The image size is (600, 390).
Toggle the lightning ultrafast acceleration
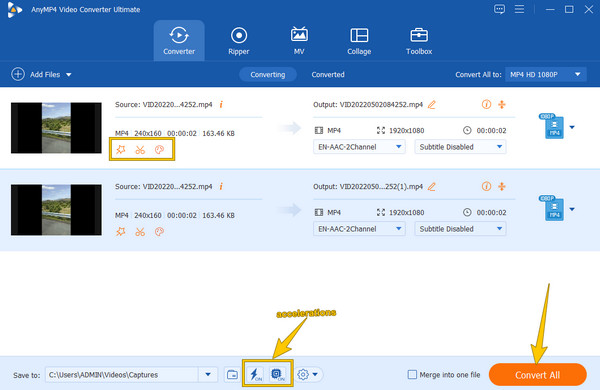point(256,374)
